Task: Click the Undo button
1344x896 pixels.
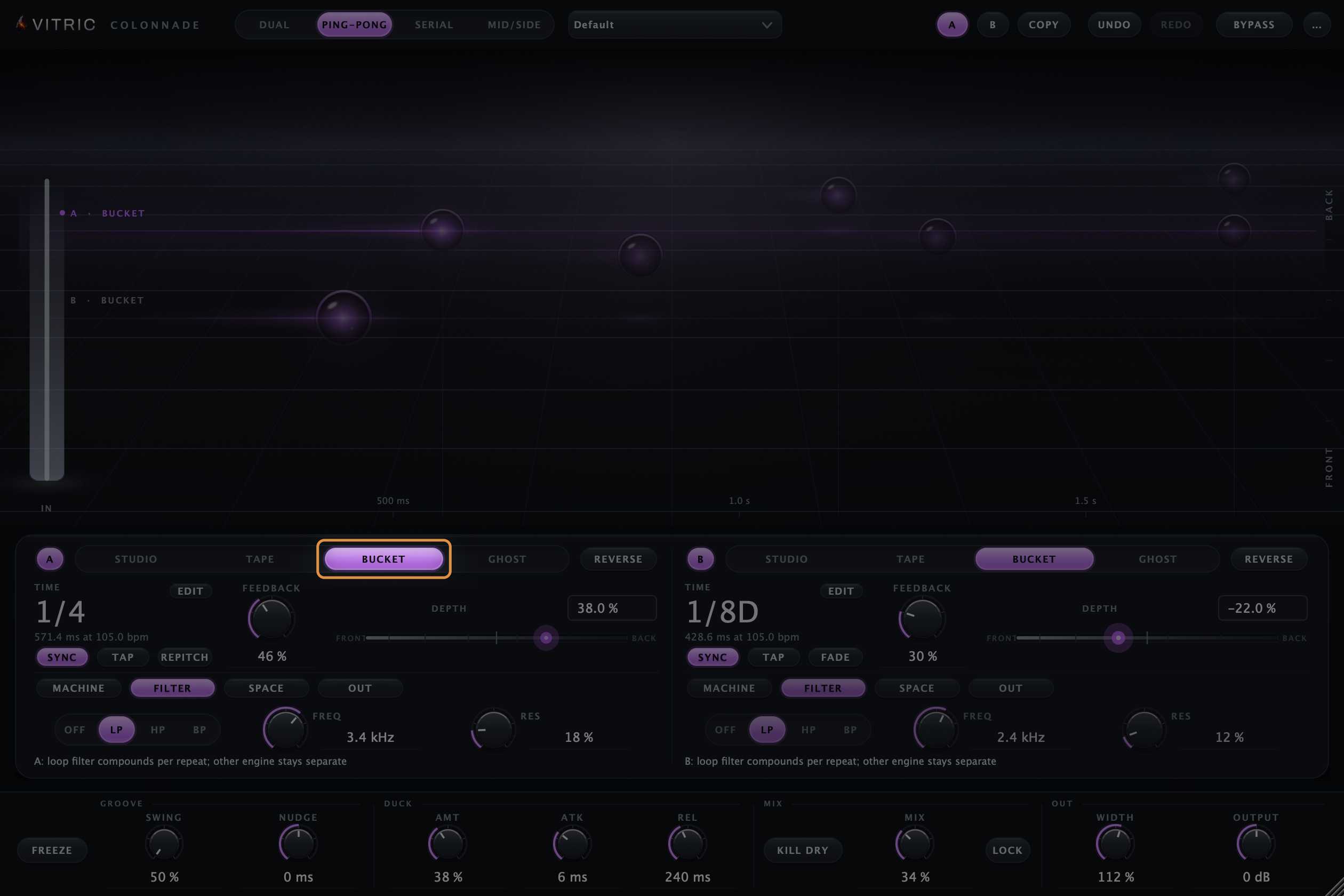Action: point(1114,25)
